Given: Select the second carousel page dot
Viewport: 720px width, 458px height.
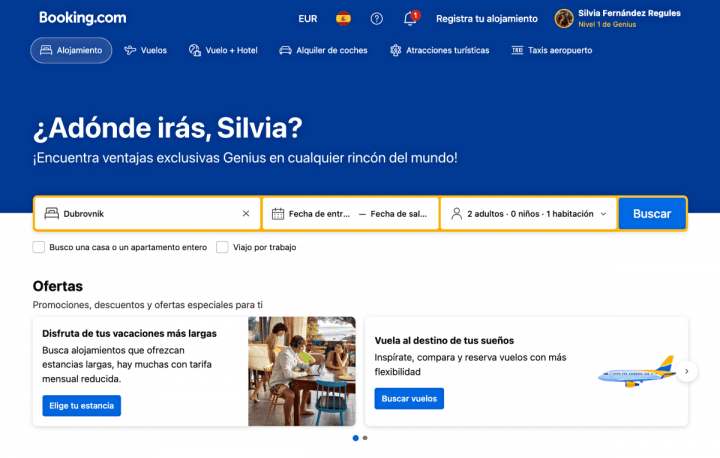Looking at the screenshot, I should tap(365, 438).
